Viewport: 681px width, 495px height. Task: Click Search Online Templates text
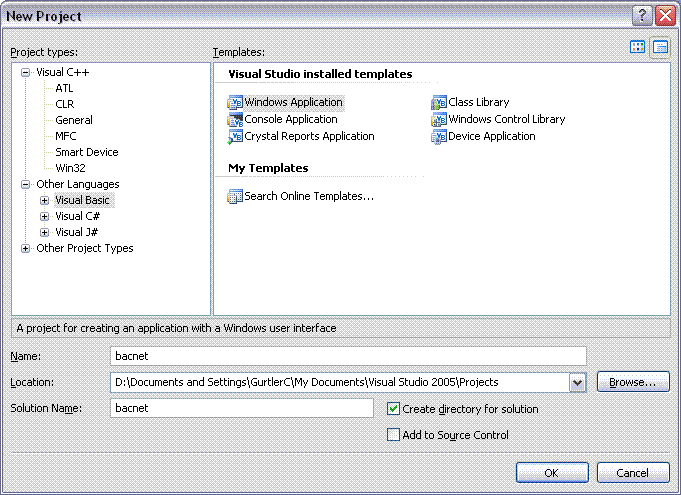coord(309,197)
